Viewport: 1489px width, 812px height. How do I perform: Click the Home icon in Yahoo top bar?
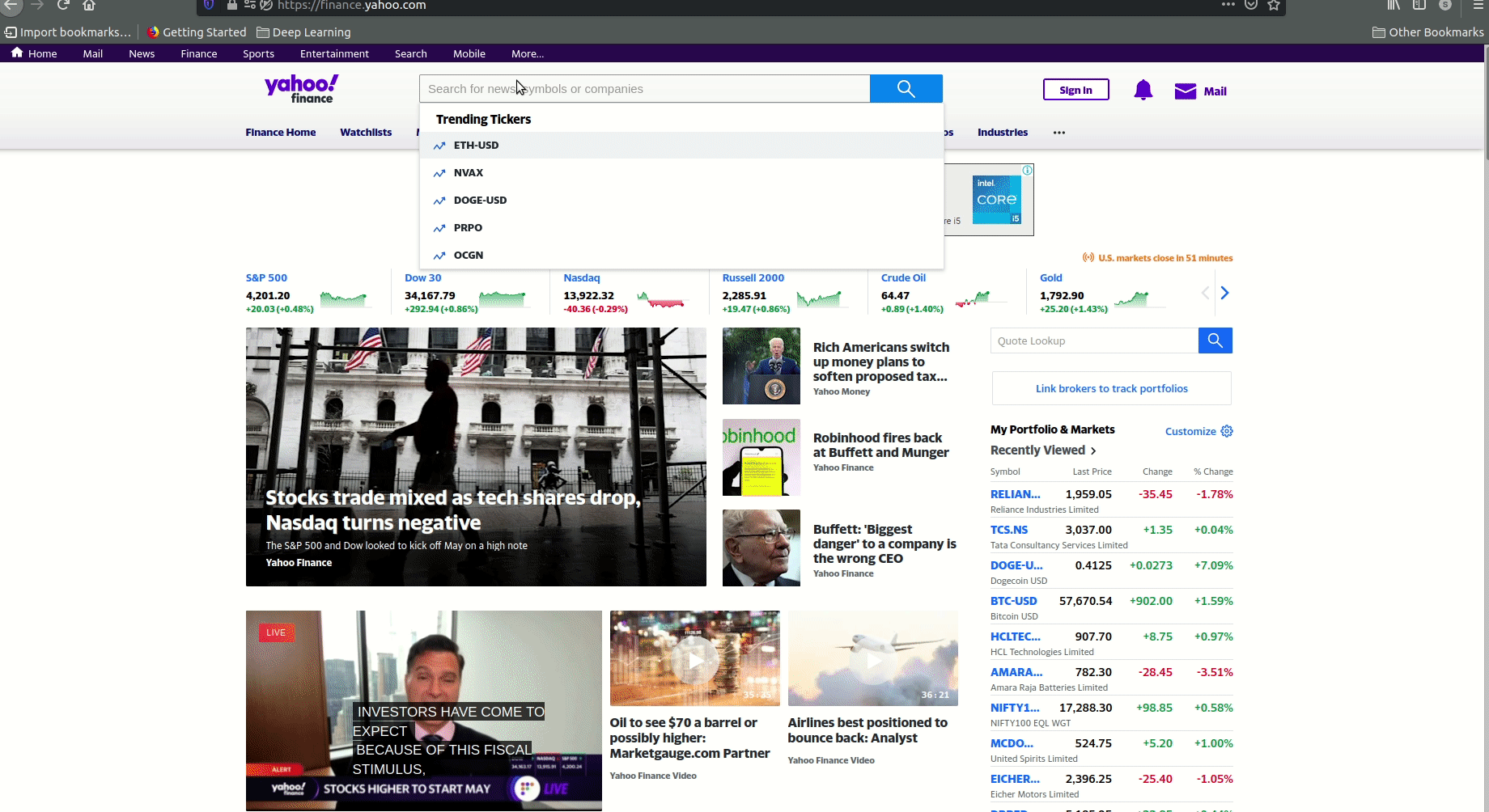pos(17,53)
